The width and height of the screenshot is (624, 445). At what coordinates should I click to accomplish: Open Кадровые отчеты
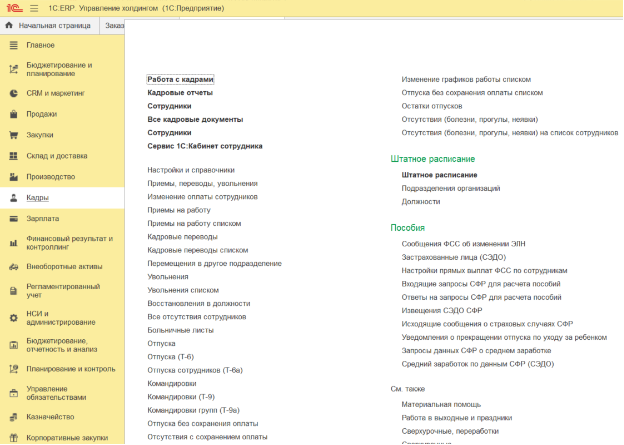[x=180, y=93]
